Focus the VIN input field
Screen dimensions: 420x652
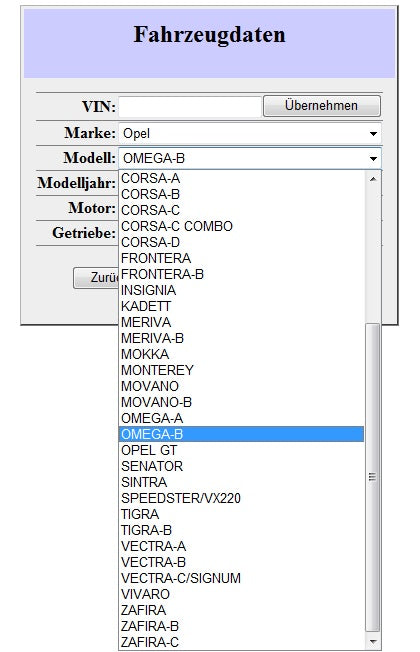190,107
